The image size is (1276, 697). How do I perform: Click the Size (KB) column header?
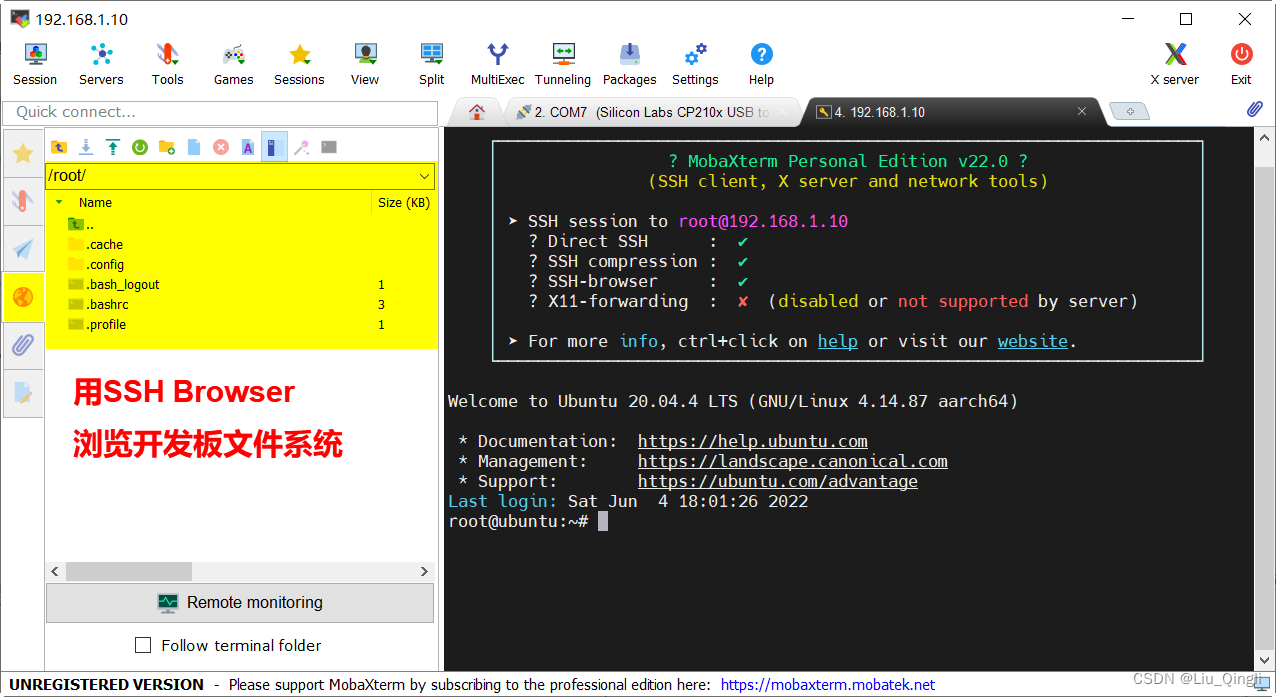point(404,202)
